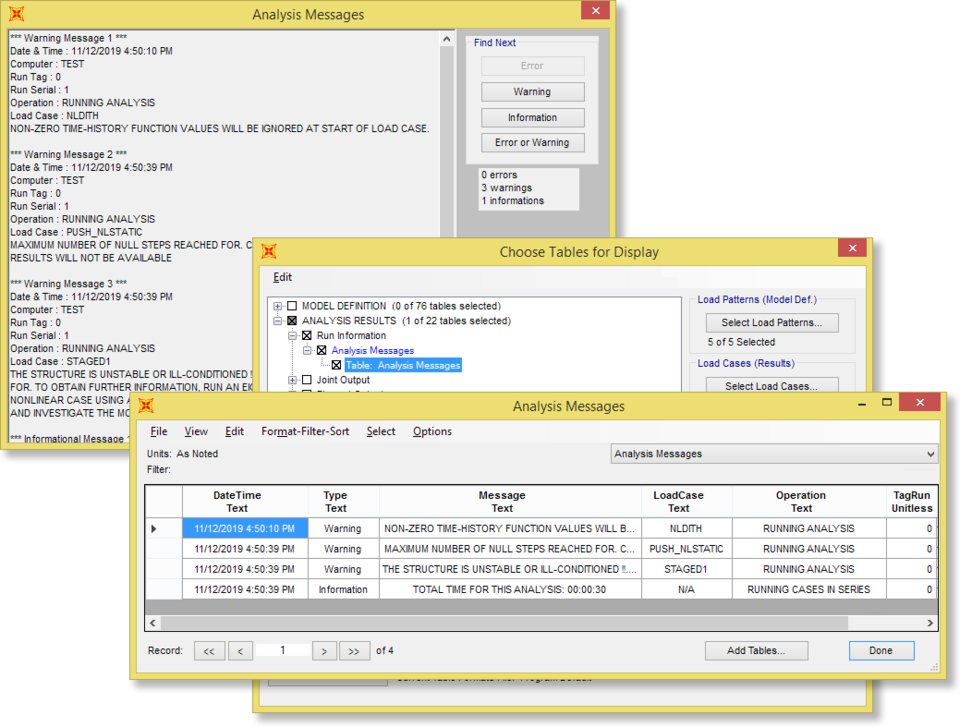Expand the MODEL DEFINITION tree node
This screenshot has width=960, height=727.
(x=278, y=305)
